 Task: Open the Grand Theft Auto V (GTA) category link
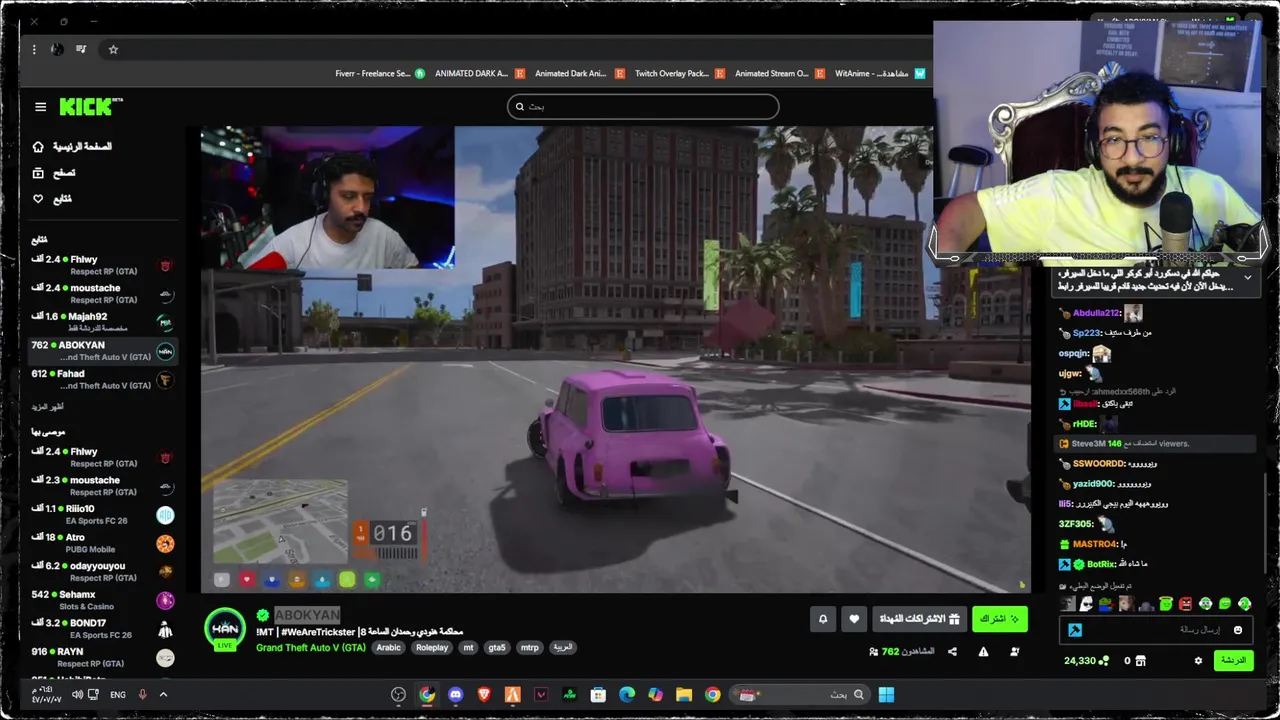point(310,647)
